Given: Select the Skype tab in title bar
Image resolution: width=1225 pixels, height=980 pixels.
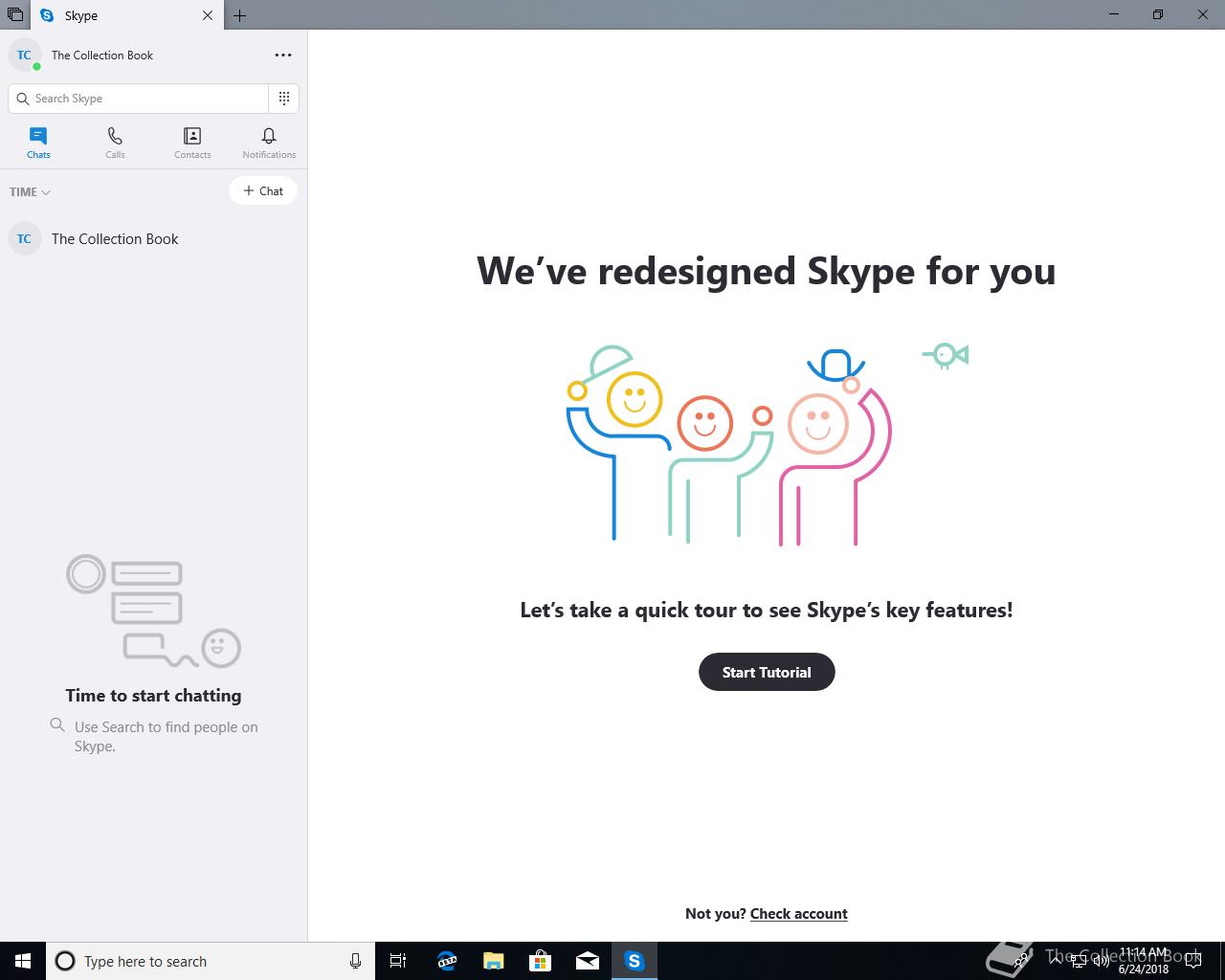Looking at the screenshot, I should [128, 15].
